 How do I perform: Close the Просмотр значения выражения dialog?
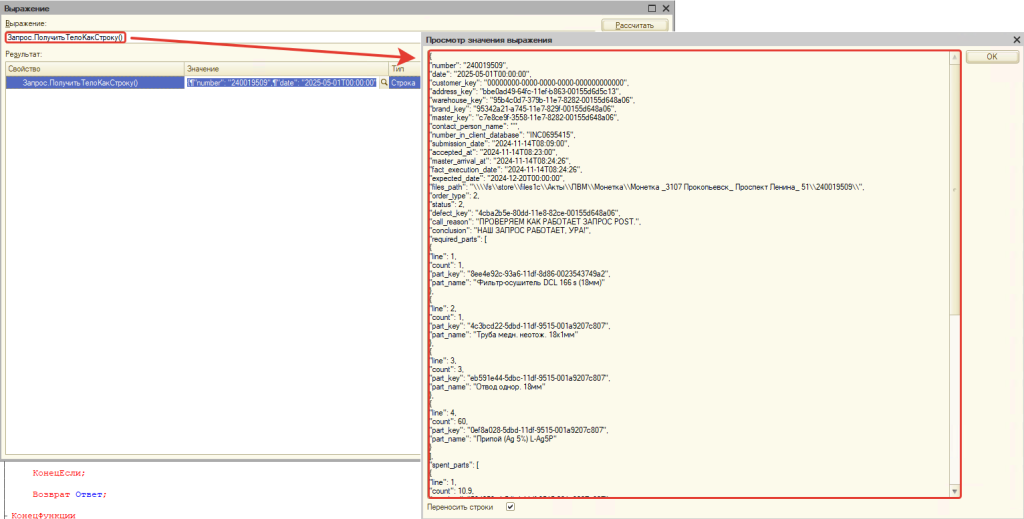click(x=1015, y=40)
